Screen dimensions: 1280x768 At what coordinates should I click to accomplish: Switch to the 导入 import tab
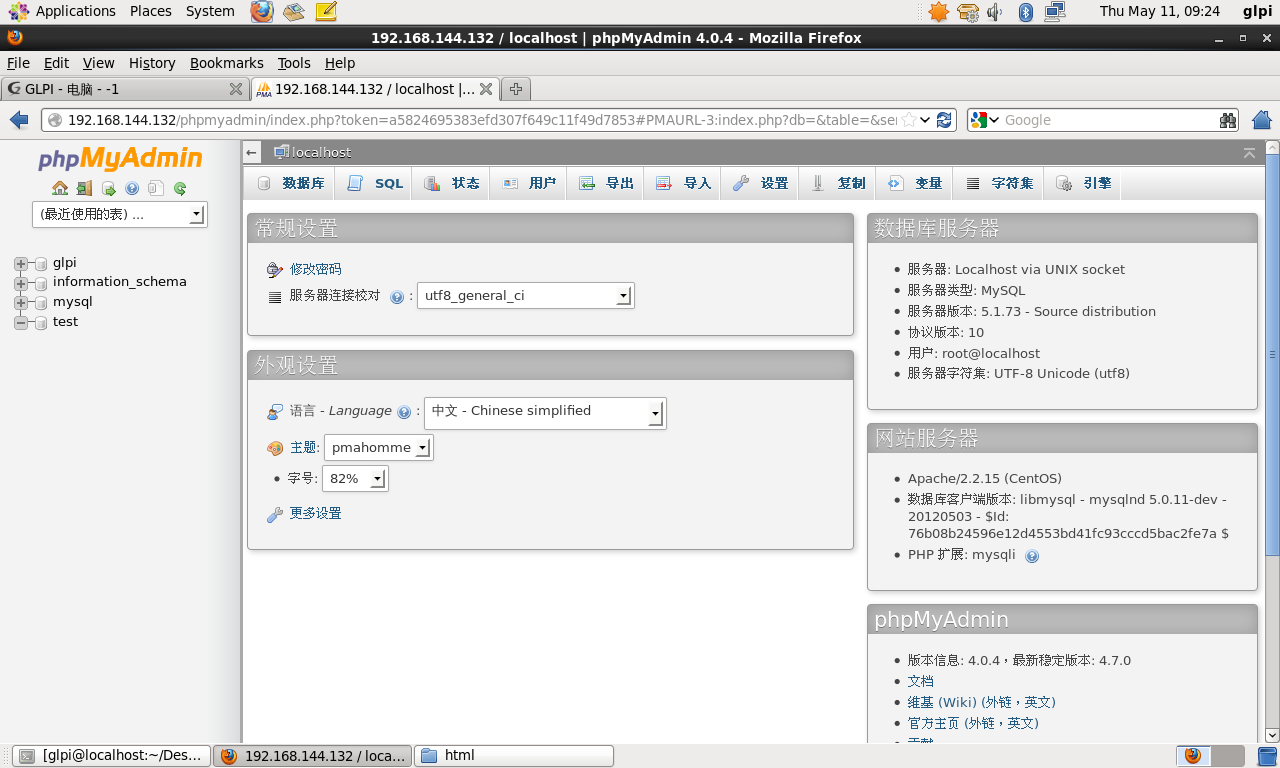tap(683, 184)
